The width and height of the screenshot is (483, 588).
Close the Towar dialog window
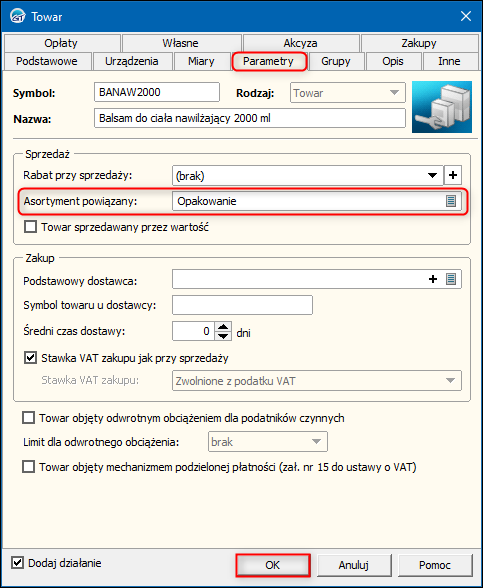click(x=466, y=16)
